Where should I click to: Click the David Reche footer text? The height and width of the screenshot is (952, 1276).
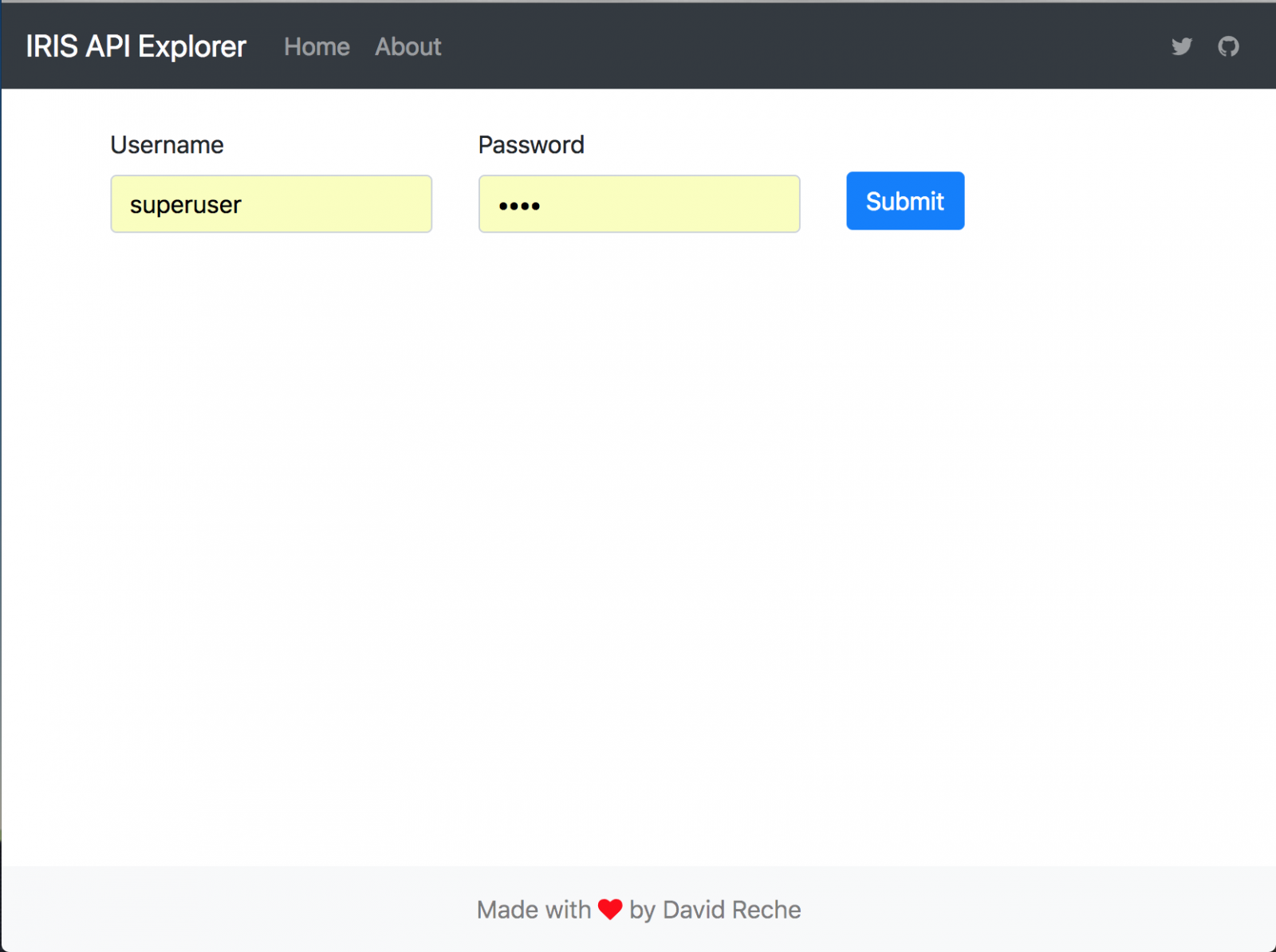coord(731,910)
